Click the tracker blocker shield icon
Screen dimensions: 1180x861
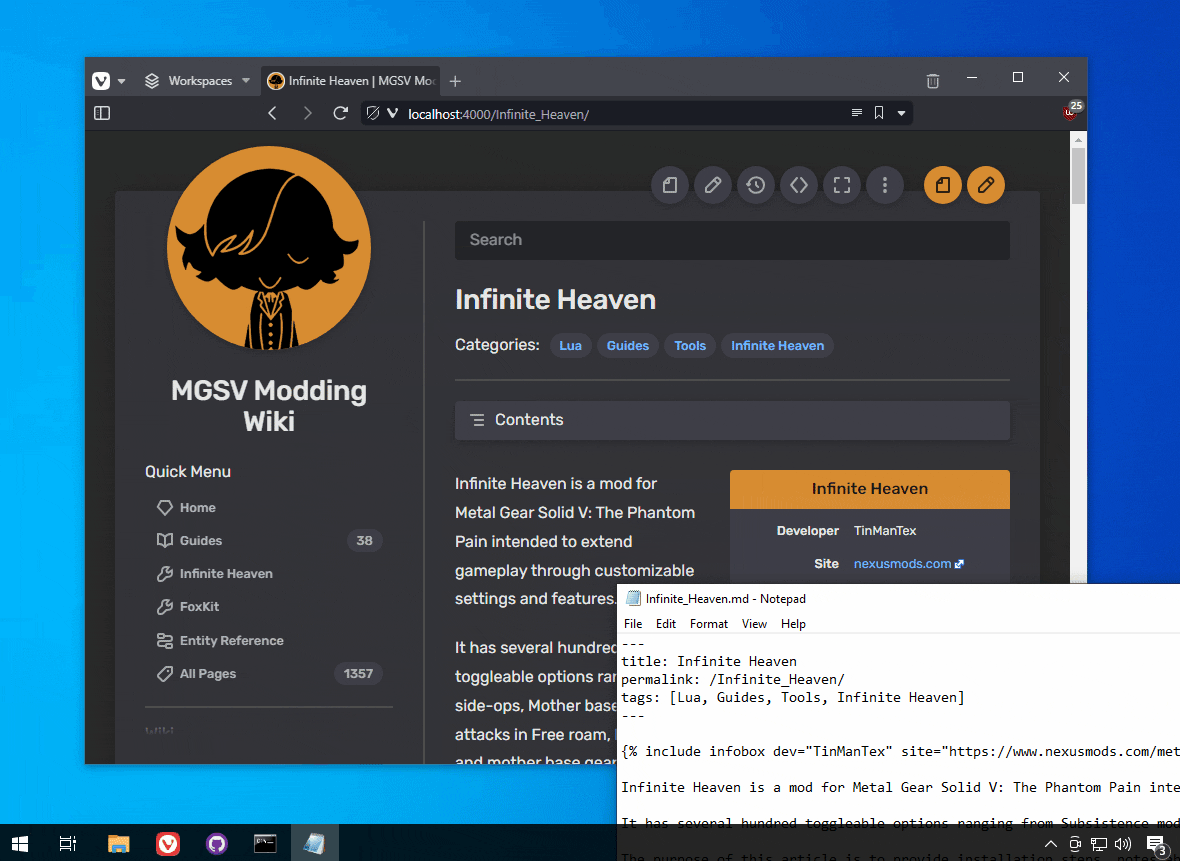click(x=373, y=114)
